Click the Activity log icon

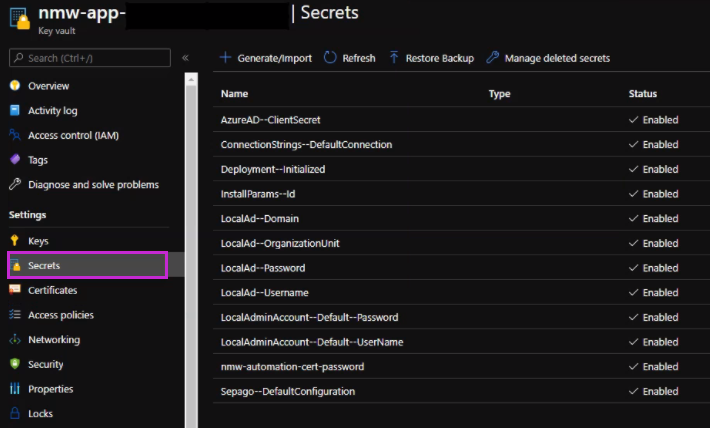15,110
